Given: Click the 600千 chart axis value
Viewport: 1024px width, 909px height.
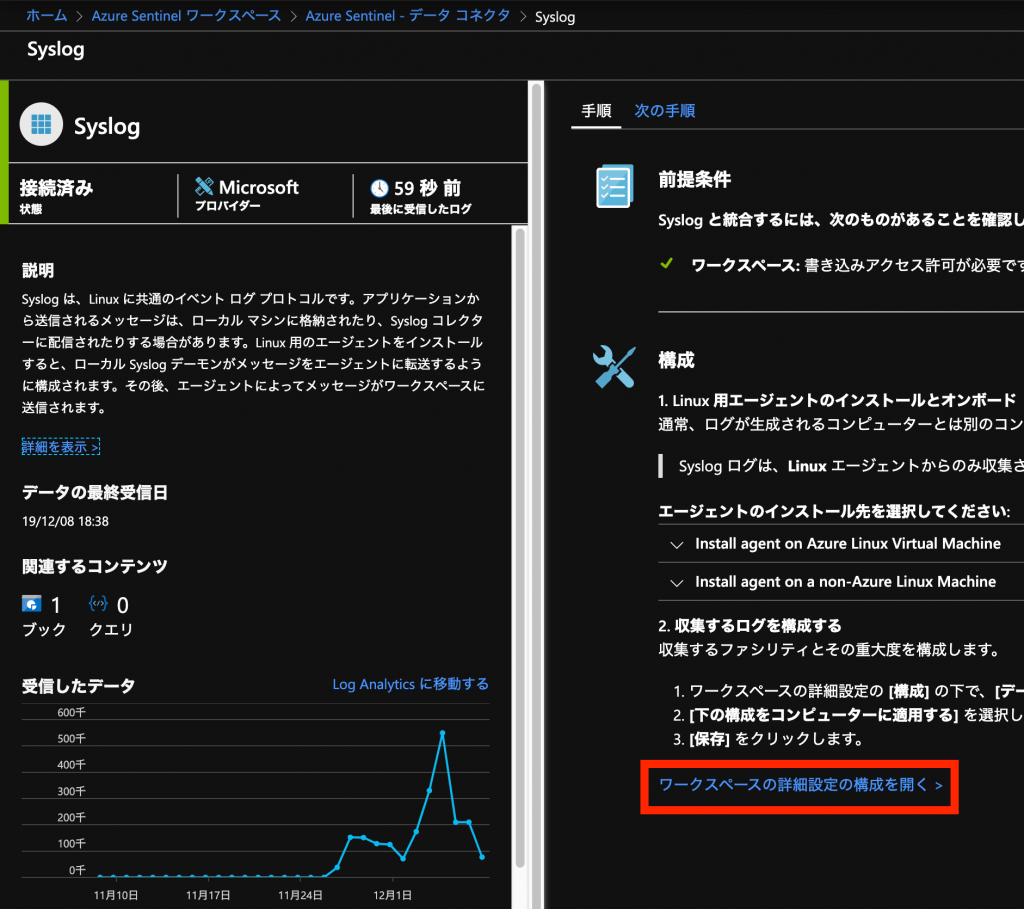Looking at the screenshot, I should tap(71, 712).
